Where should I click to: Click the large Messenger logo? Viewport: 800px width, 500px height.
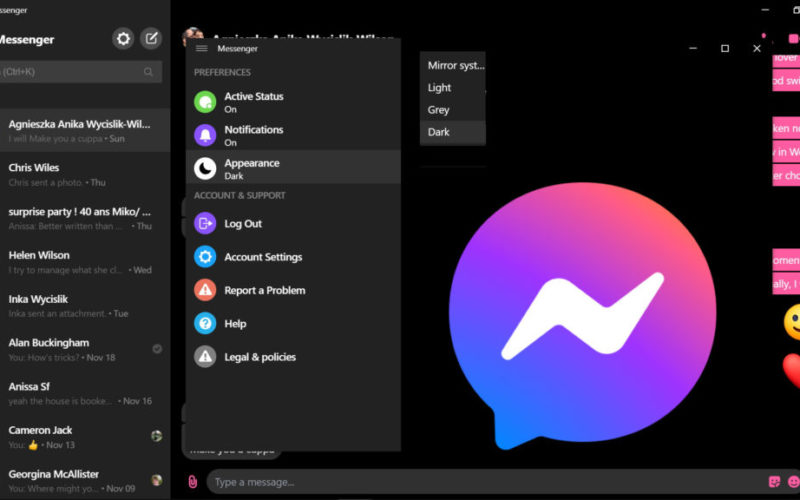coord(582,315)
